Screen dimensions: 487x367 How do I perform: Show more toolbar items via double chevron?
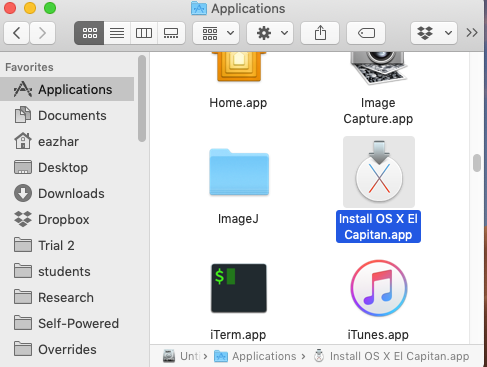click(472, 33)
